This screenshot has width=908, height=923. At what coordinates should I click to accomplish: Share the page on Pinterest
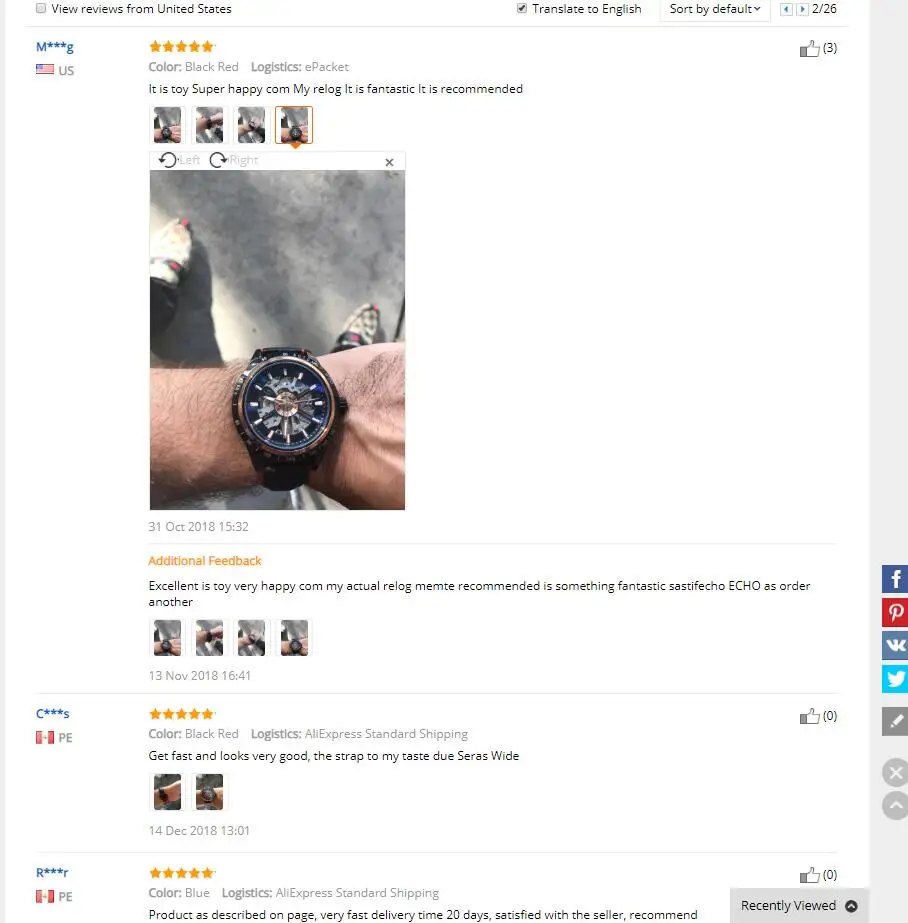click(894, 612)
